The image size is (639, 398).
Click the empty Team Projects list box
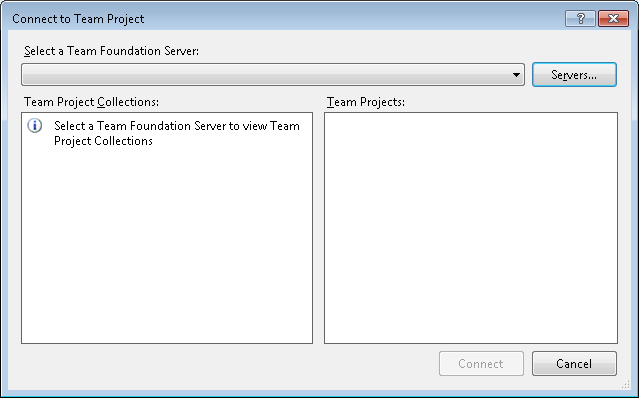(x=471, y=228)
